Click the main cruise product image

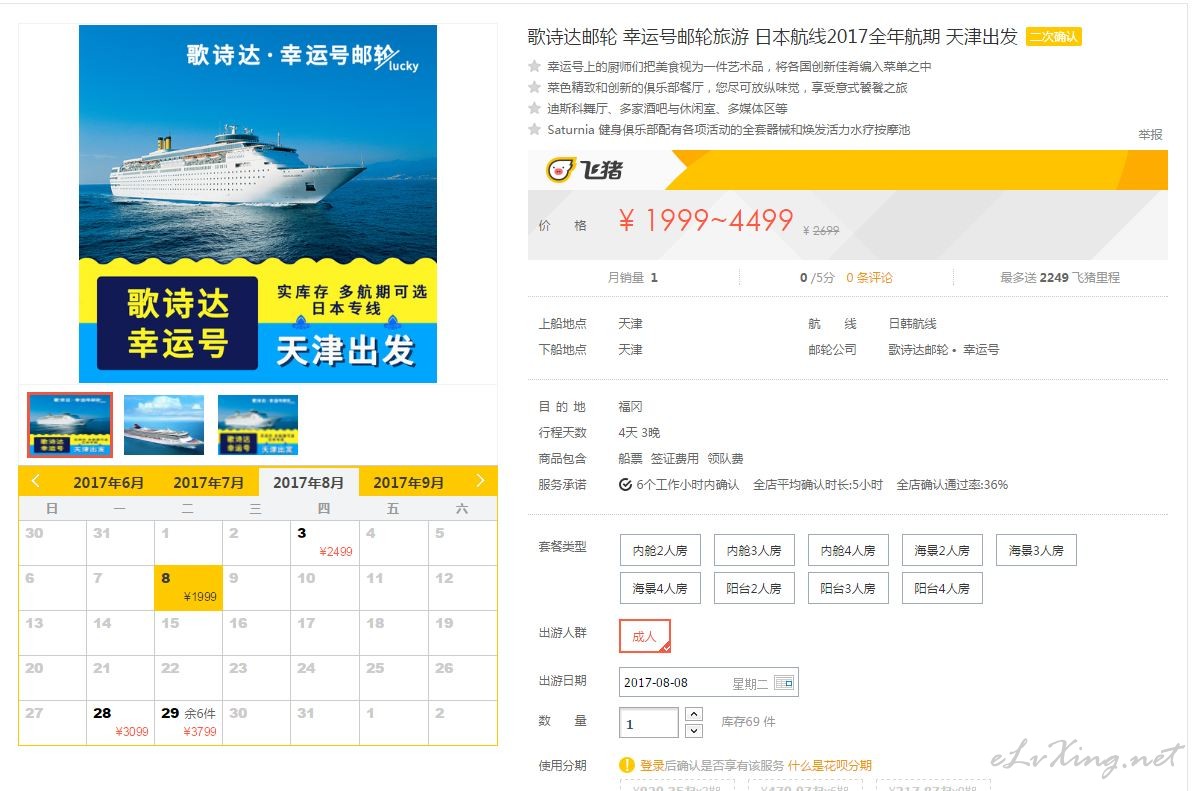258,203
